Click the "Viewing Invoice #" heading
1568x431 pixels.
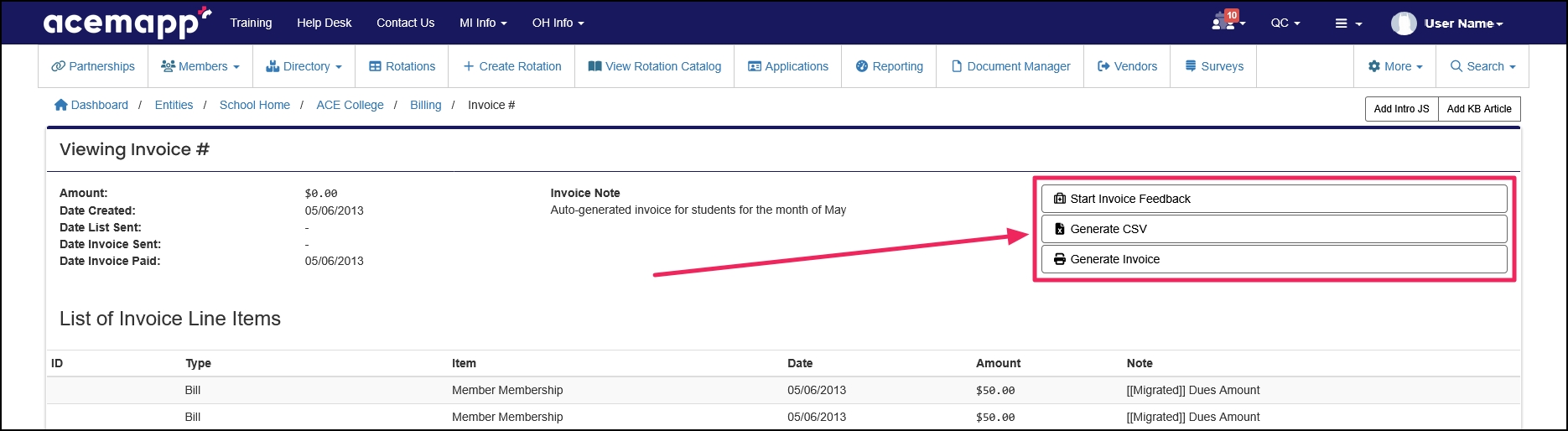[x=134, y=149]
